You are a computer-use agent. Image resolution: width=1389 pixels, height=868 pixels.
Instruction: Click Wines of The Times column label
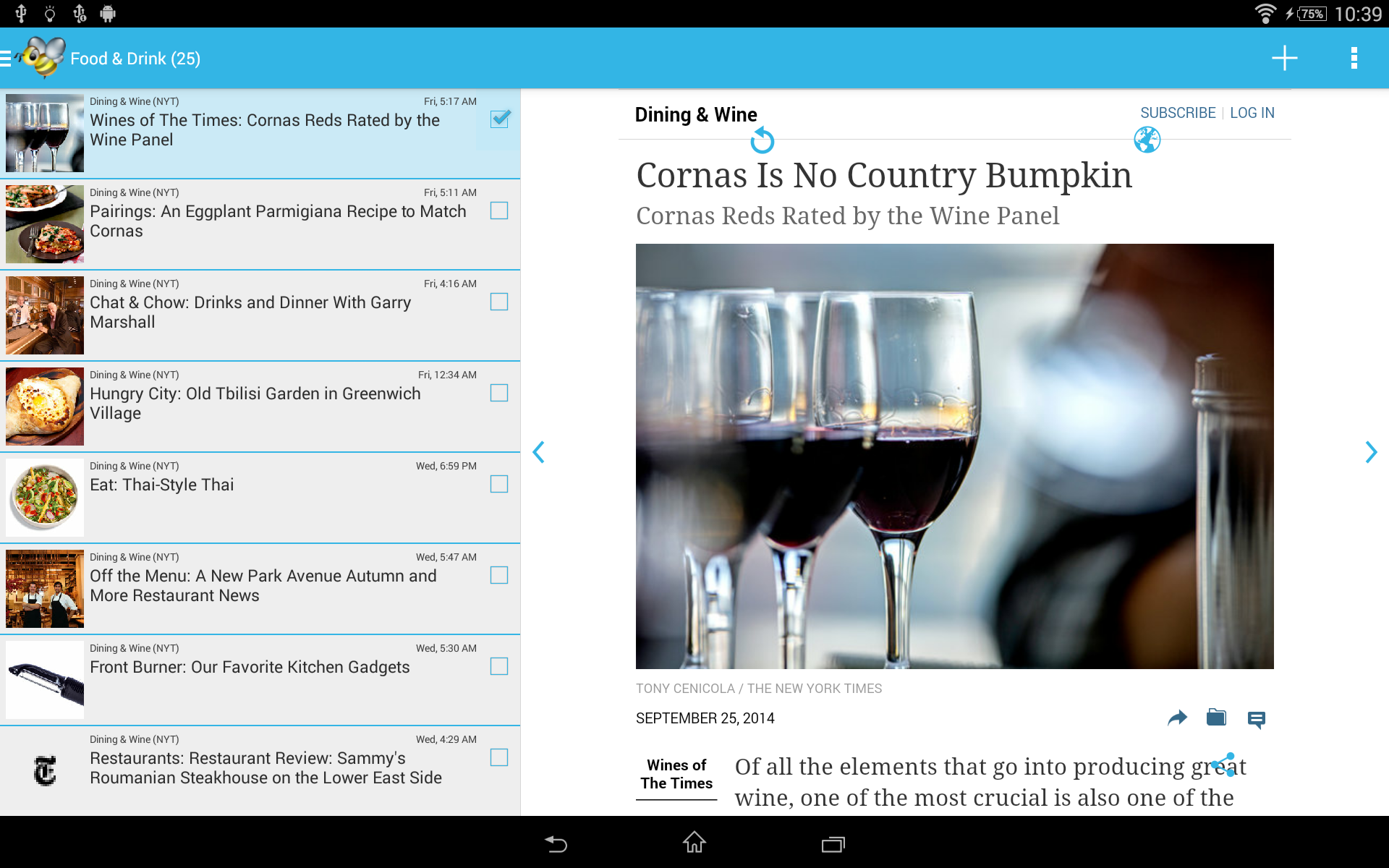pyautogui.click(x=676, y=774)
